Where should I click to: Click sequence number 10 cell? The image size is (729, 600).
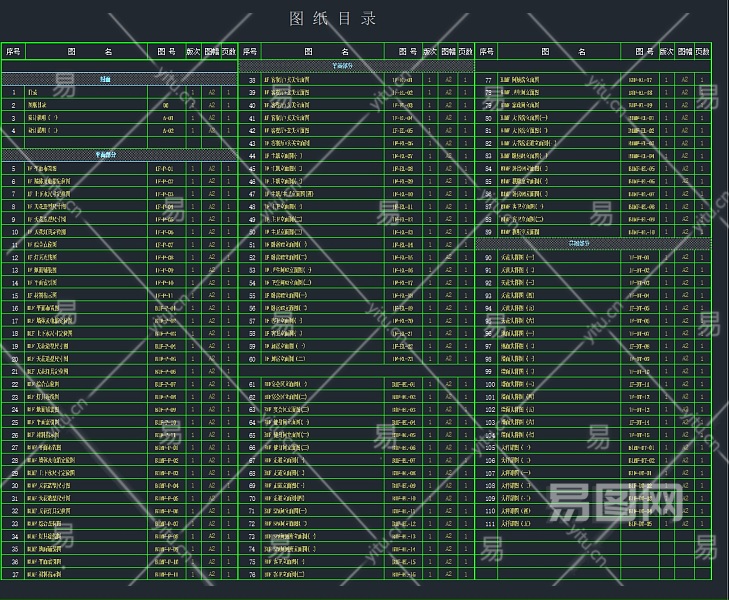click(x=14, y=232)
